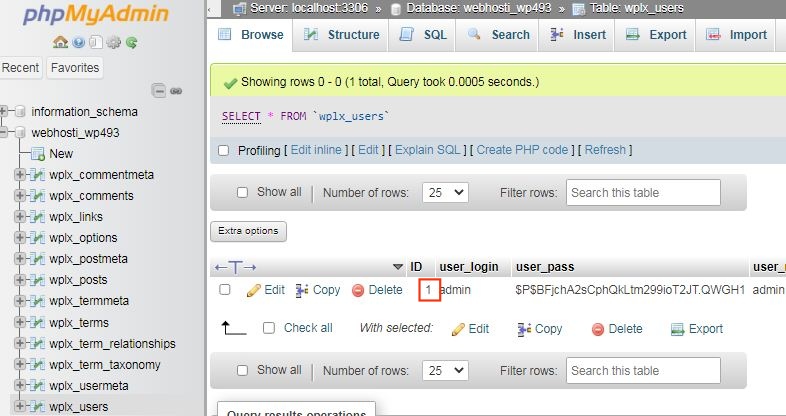
Task: Click red Delete icon in admin row
Action: click(358, 290)
